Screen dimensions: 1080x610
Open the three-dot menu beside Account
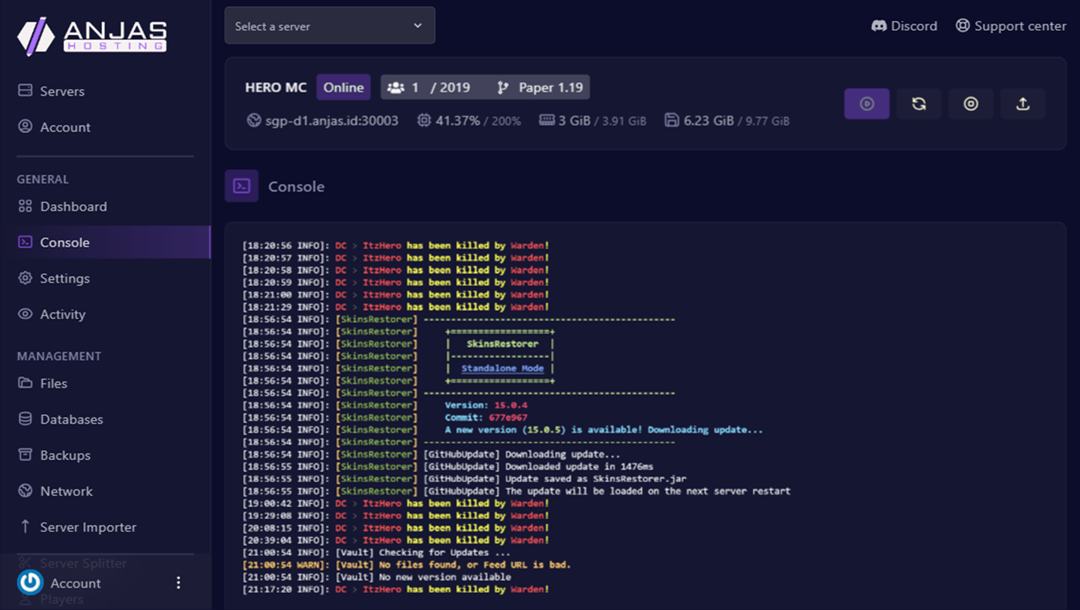pos(178,582)
